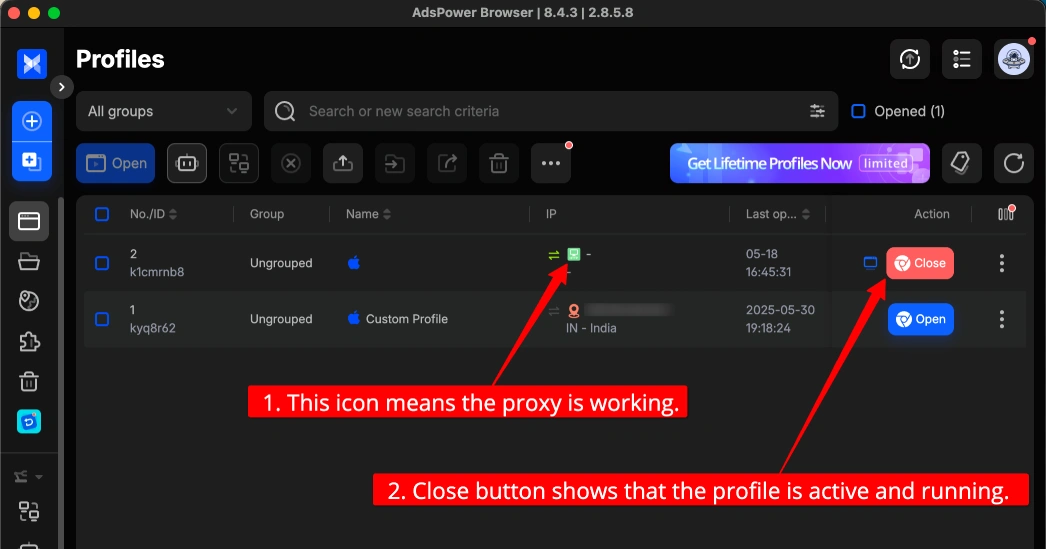This screenshot has width=1046, height=549.
Task: Refresh the profiles list
Action: coord(1013,163)
